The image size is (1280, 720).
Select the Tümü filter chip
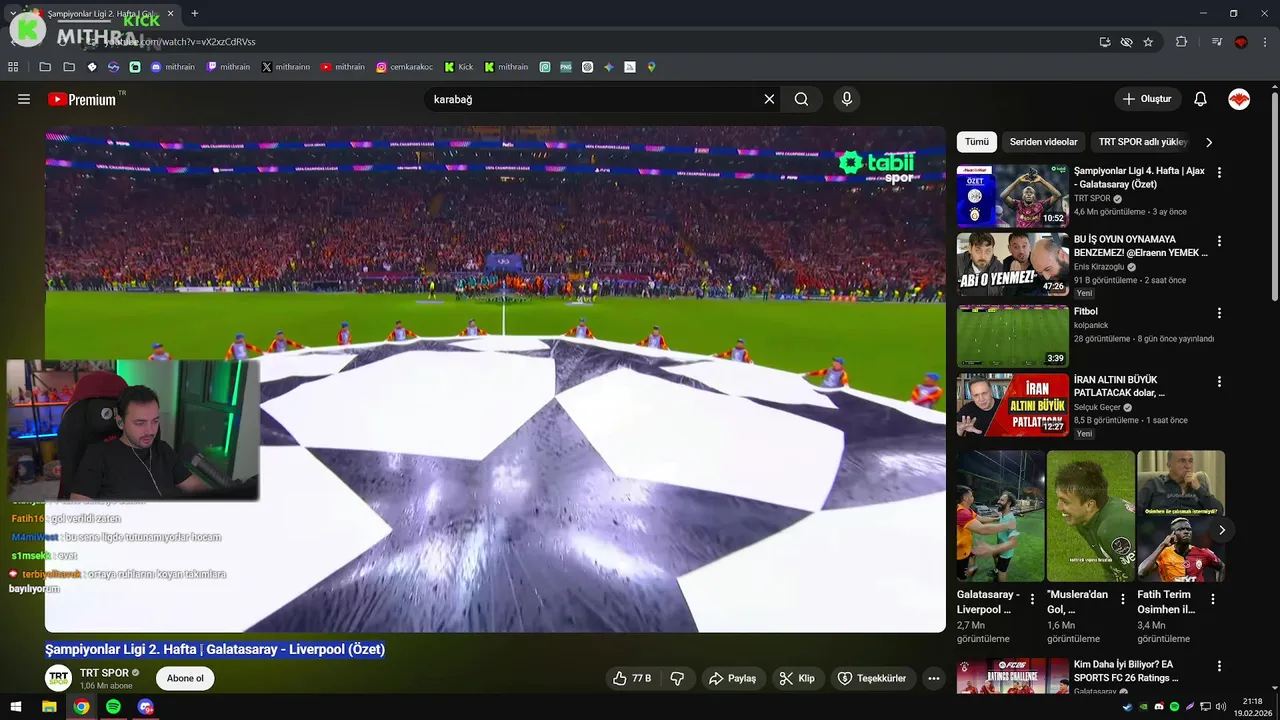point(976,142)
